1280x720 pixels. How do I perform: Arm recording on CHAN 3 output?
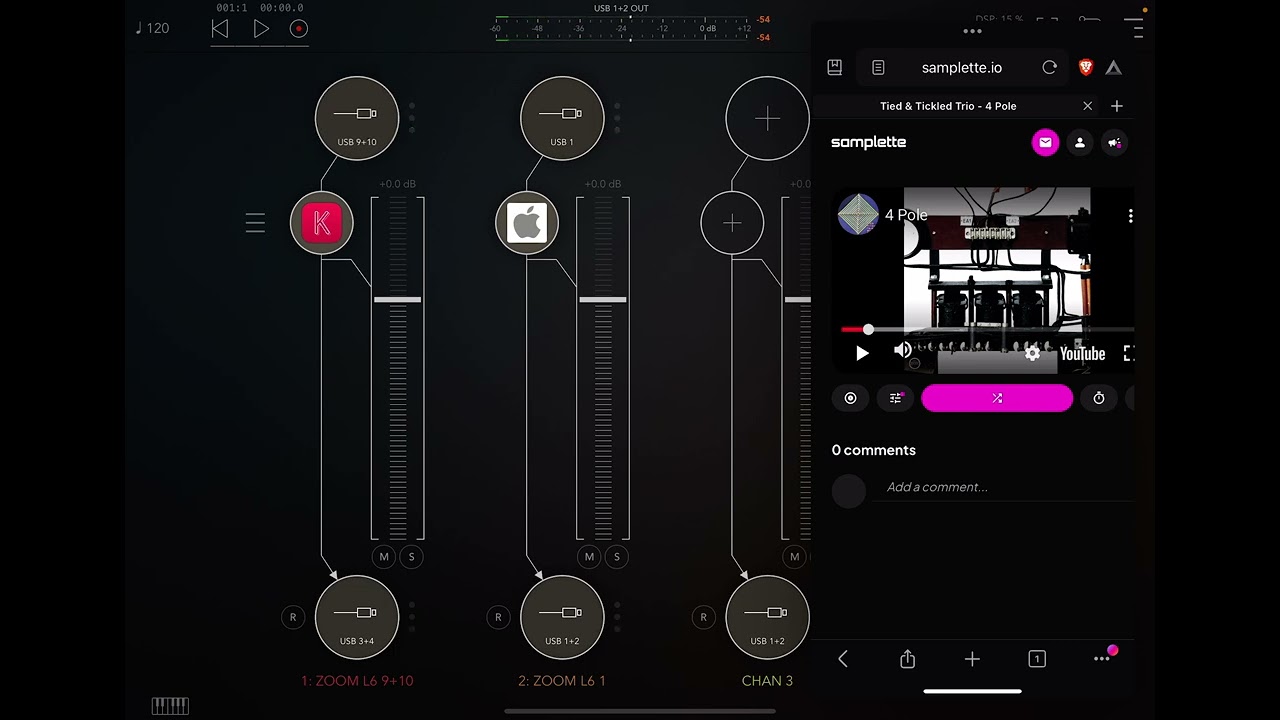[703, 617]
